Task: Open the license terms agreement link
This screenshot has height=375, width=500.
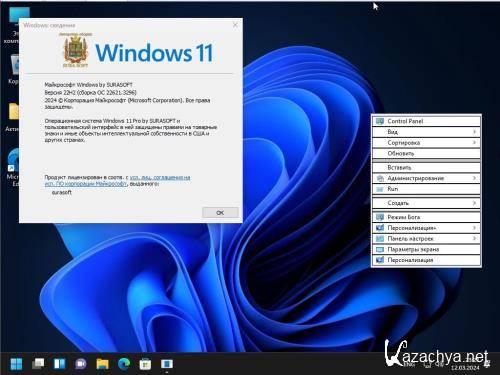Action: coord(118,181)
